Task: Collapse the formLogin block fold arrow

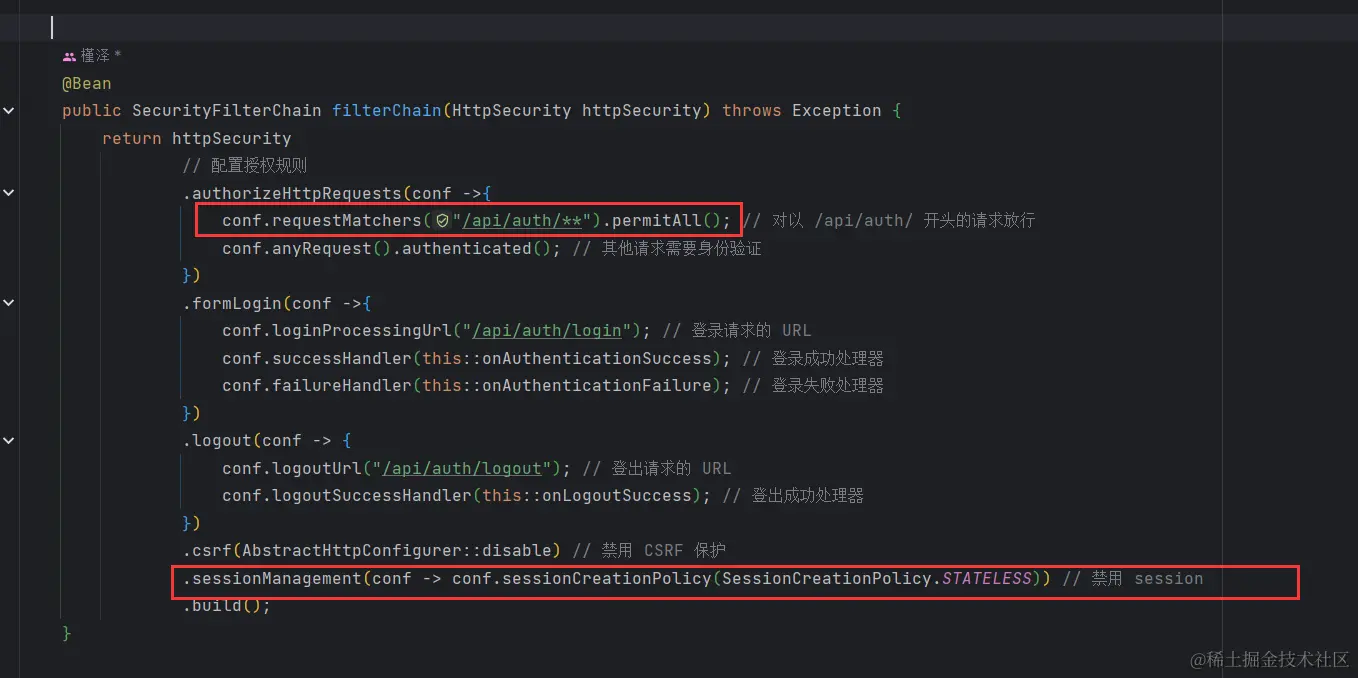Action: click(9, 303)
